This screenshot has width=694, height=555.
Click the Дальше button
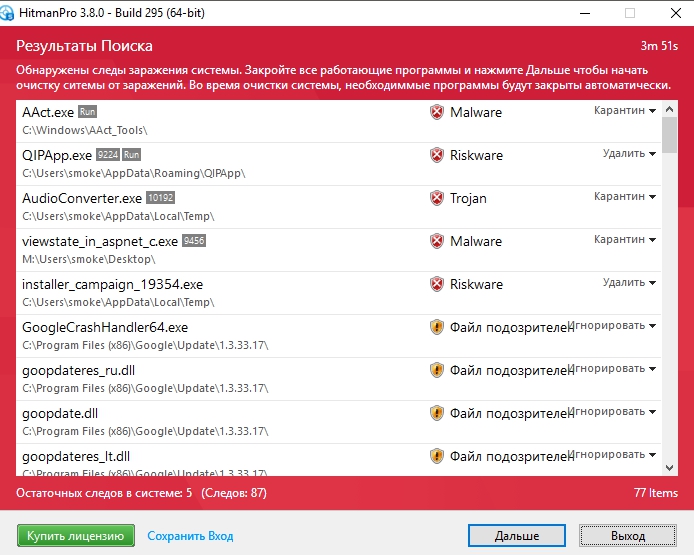pos(517,536)
